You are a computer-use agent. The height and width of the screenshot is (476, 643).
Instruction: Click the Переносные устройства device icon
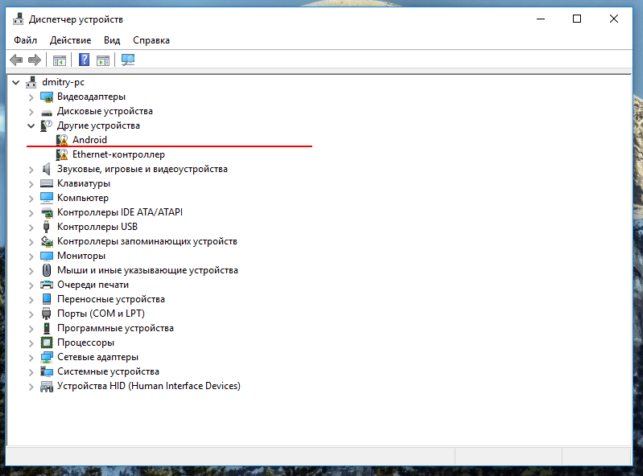tap(47, 299)
